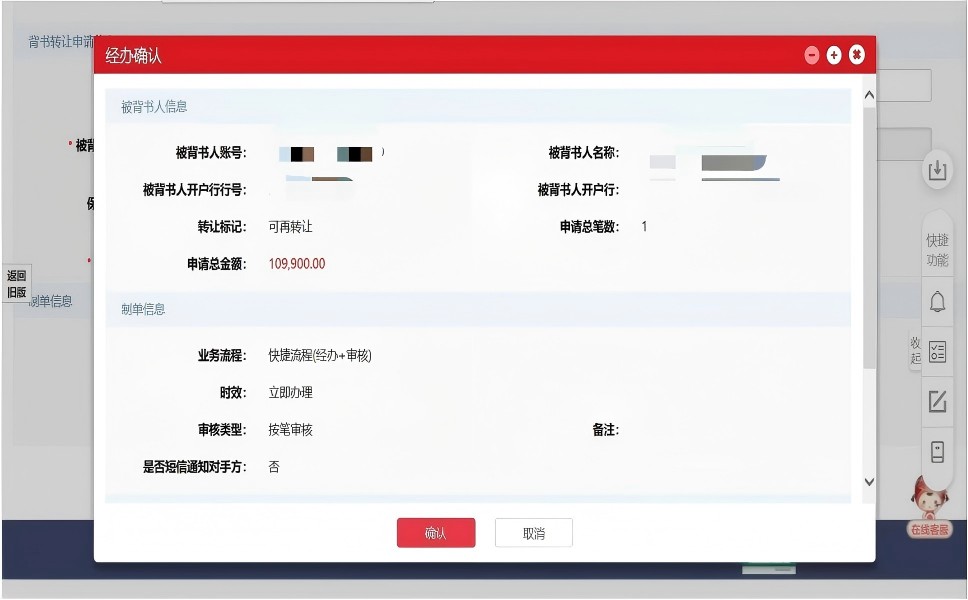Viewport: 968px width, 600px height.
Task: Click the 制单信息 section header in dialog
Action: pos(143,309)
